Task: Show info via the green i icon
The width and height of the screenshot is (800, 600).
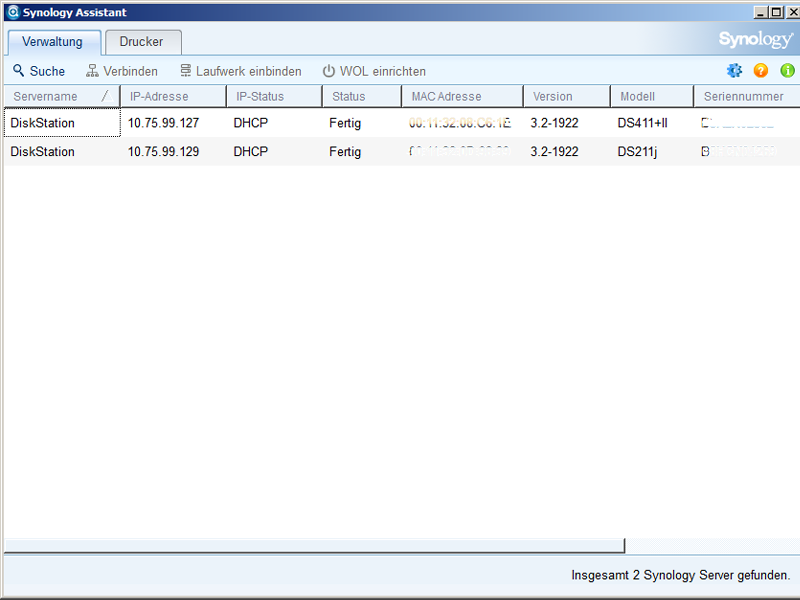Action: click(787, 70)
